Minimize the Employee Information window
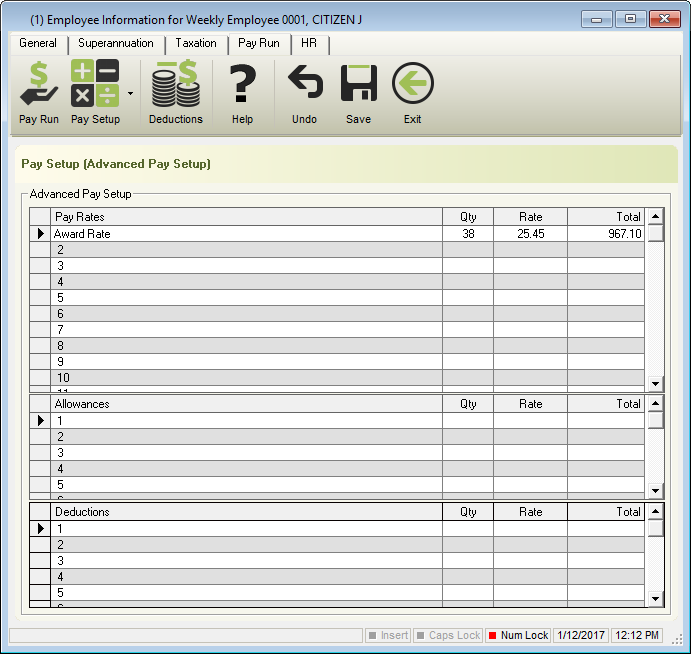The height and width of the screenshot is (654, 691). click(597, 19)
